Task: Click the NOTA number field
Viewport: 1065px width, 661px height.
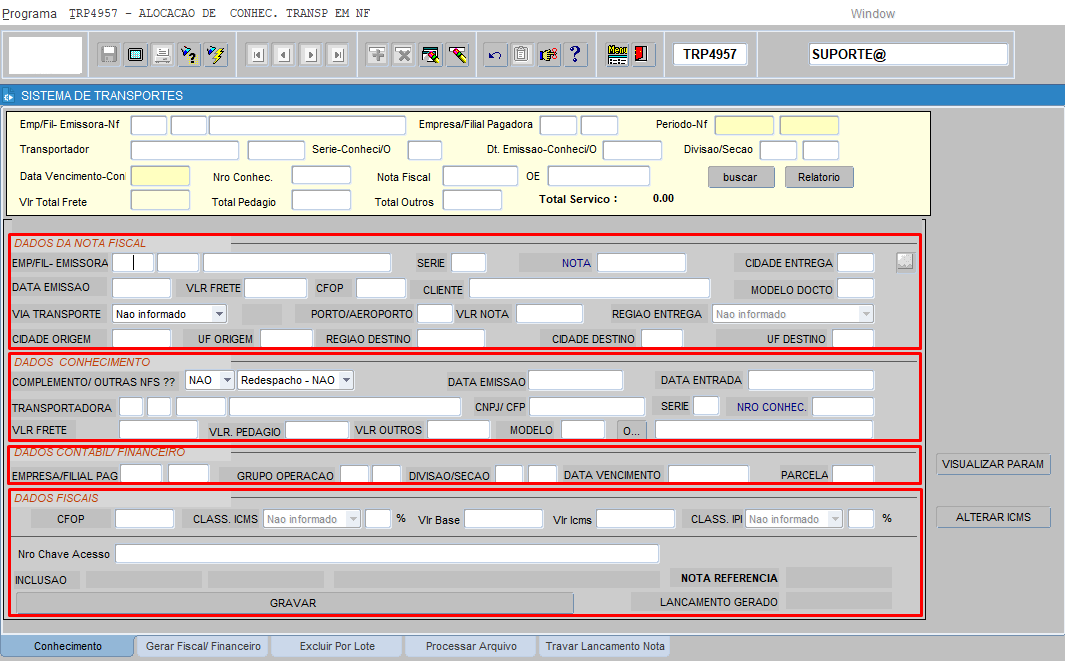Action: [642, 263]
